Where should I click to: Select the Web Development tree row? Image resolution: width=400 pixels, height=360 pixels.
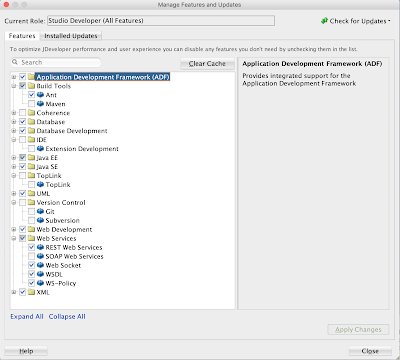click(x=64, y=230)
